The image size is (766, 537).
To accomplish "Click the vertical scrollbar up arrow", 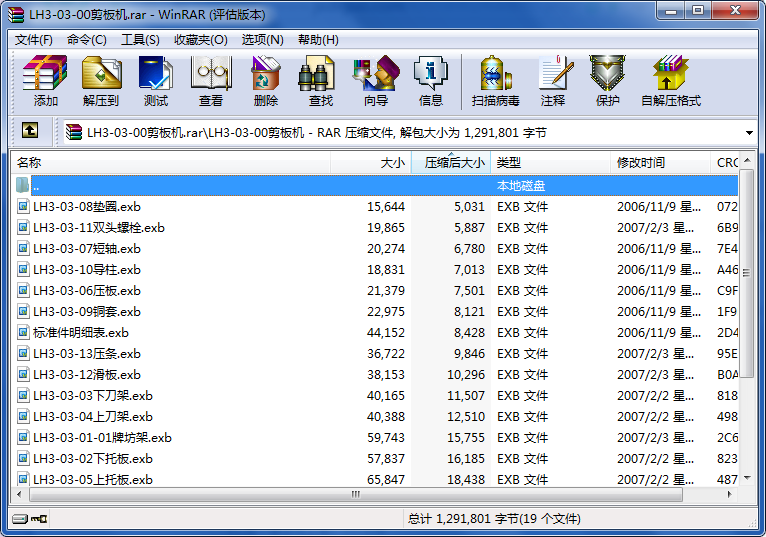I will [x=746, y=160].
